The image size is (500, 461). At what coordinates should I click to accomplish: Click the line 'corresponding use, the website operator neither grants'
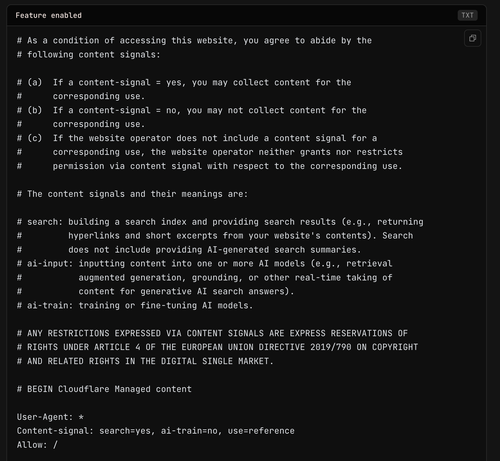point(210,152)
